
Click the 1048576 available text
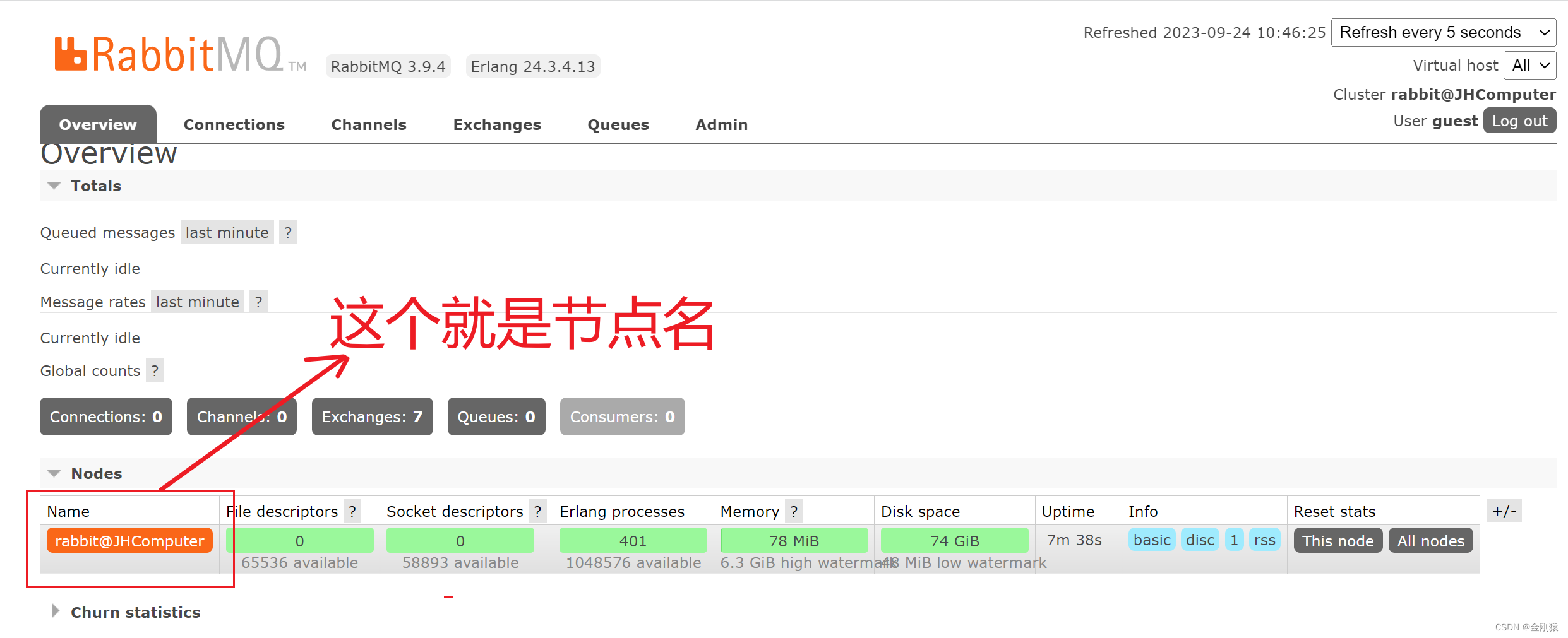point(633,563)
